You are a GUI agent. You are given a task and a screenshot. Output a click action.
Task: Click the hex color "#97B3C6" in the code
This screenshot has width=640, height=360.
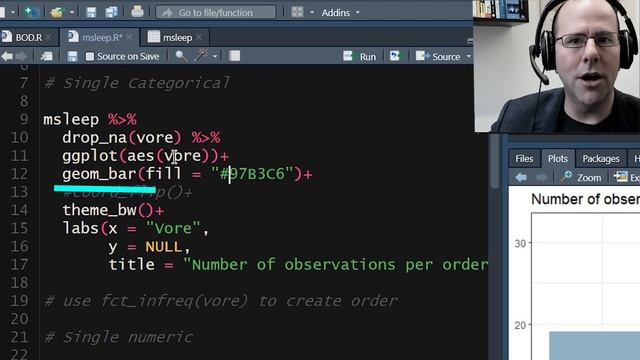(x=252, y=174)
